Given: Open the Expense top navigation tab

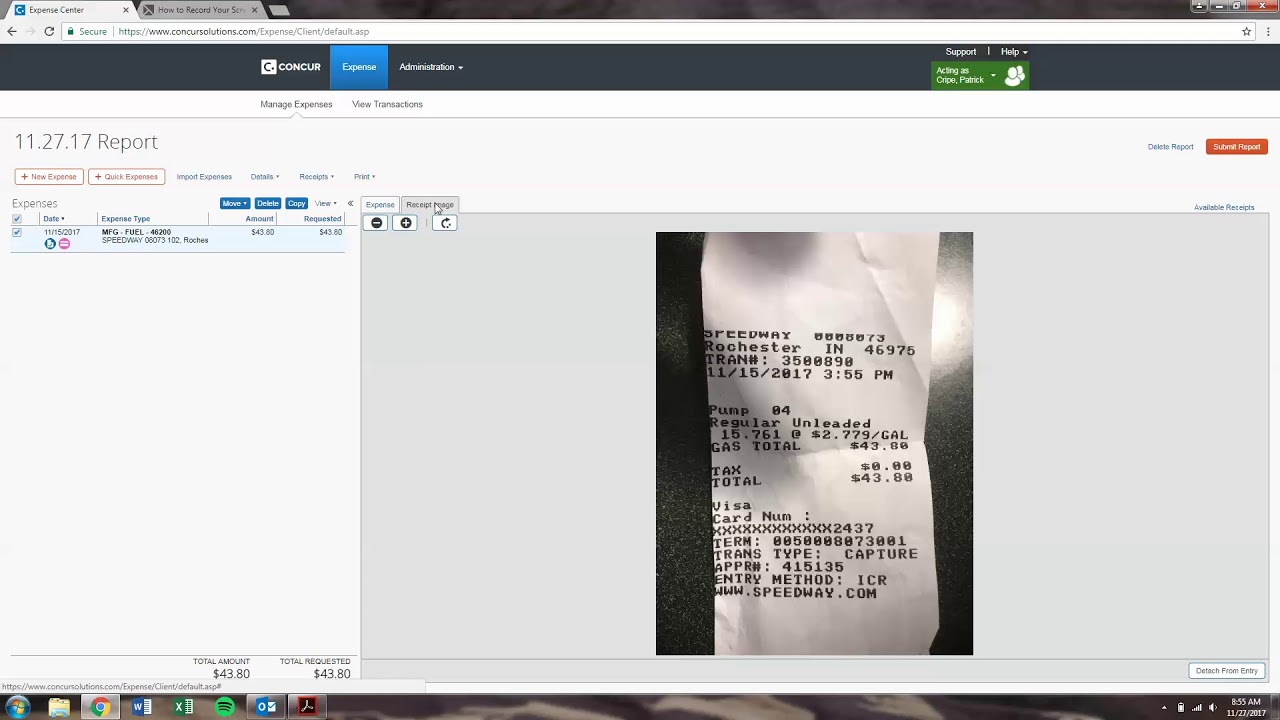Looking at the screenshot, I should click(359, 67).
